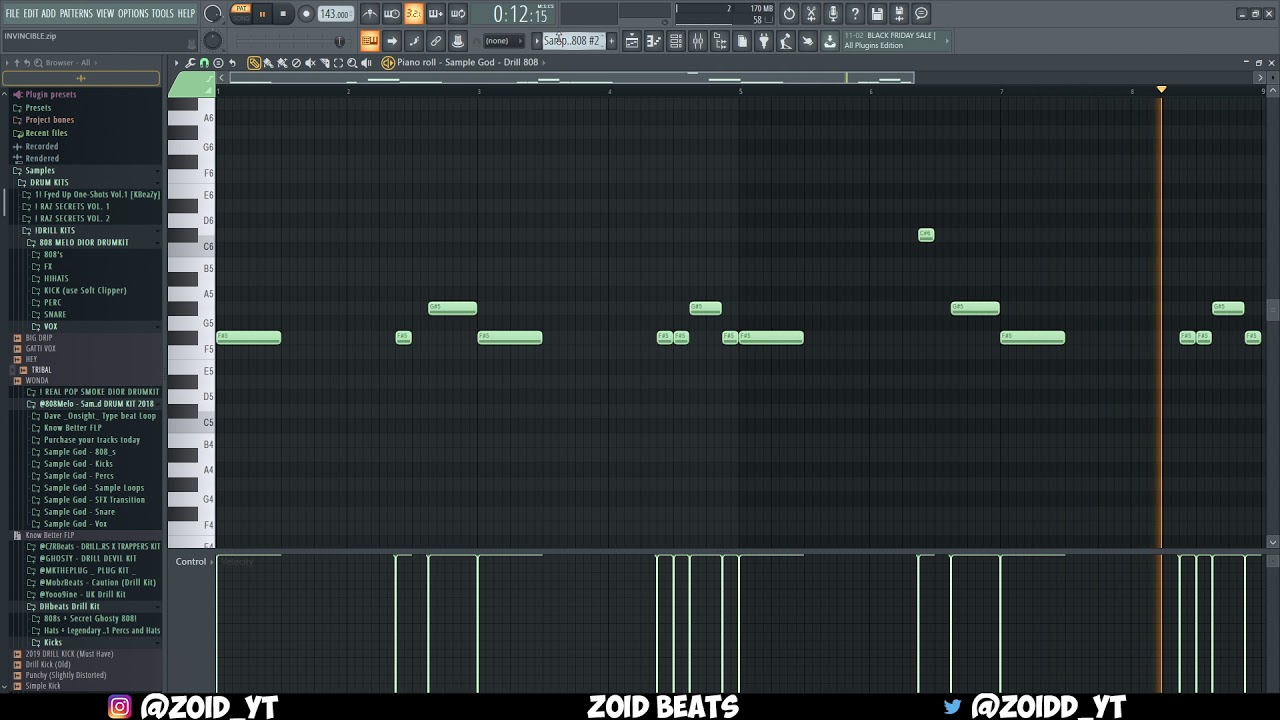
Task: Expand the Plugin presets folder
Action: [x=50, y=95]
